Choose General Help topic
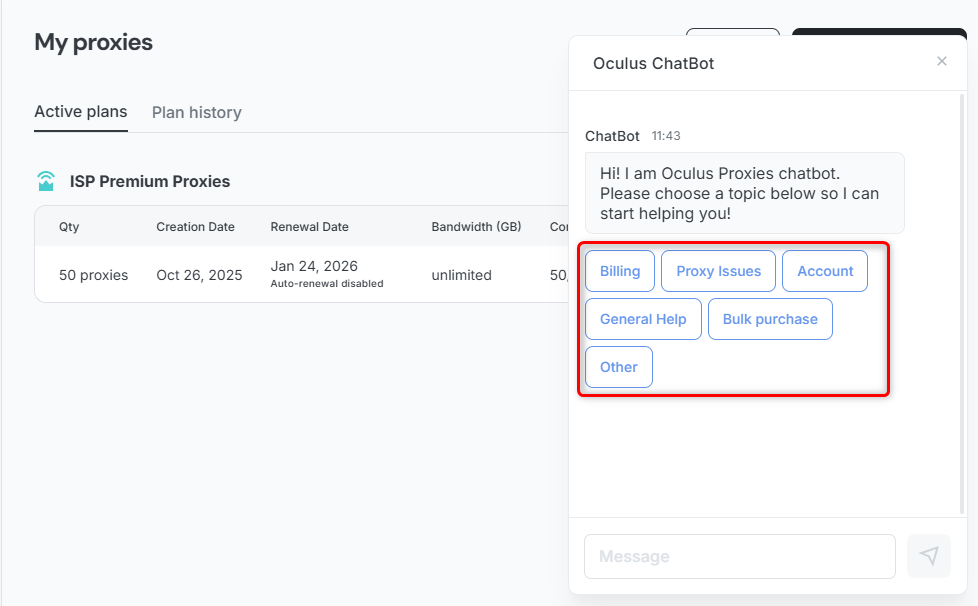This screenshot has width=978, height=606. 643,319
